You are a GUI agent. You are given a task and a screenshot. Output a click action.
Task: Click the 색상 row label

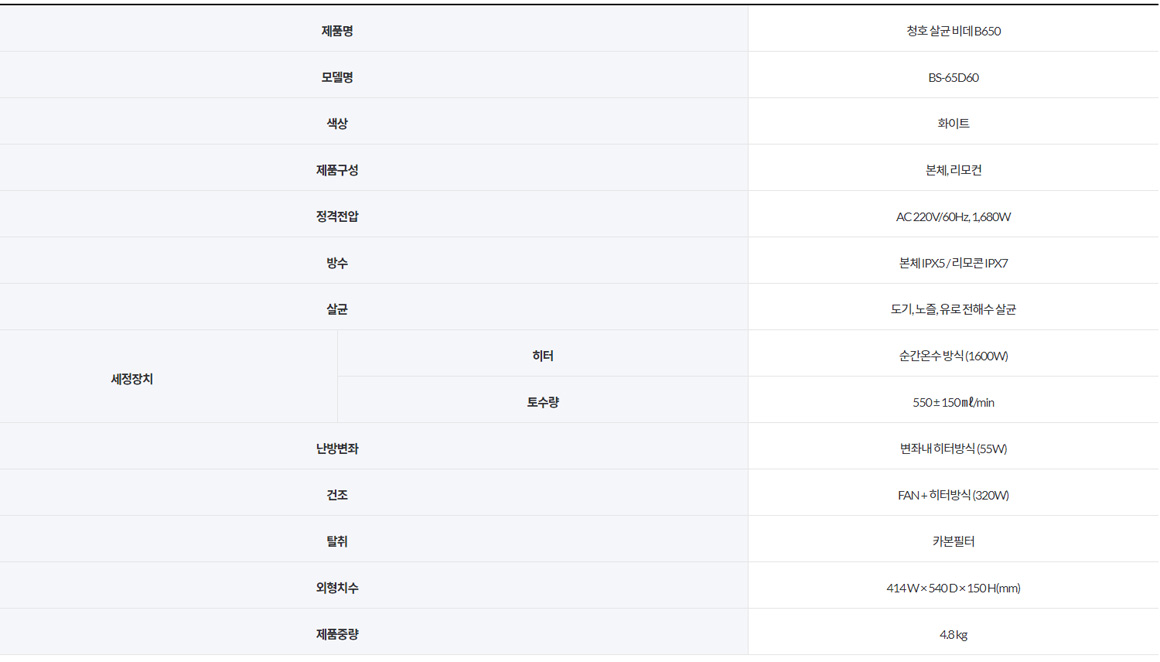(x=337, y=124)
